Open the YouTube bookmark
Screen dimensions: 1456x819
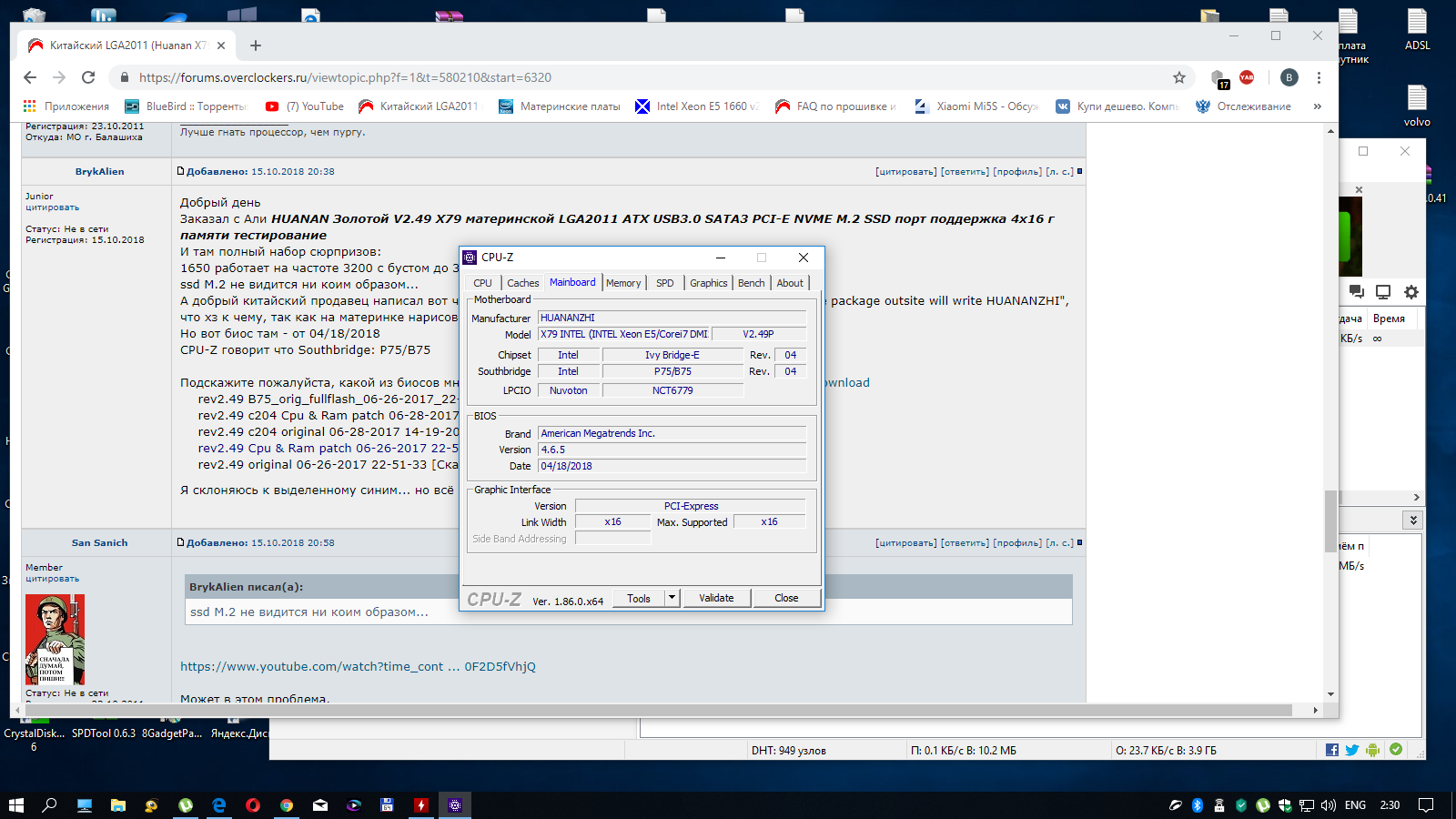[x=305, y=106]
